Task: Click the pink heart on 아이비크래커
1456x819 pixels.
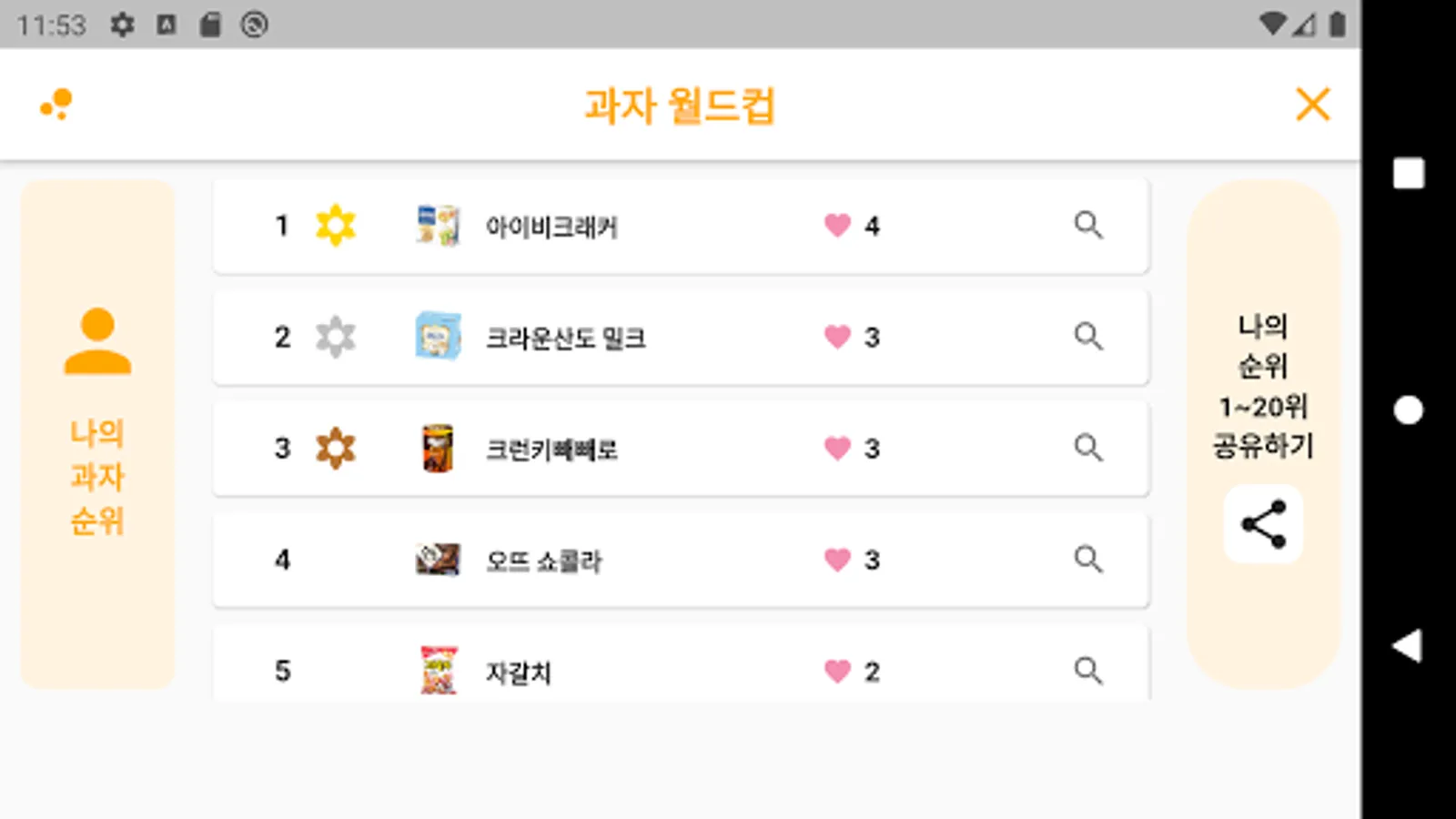Action: click(837, 225)
